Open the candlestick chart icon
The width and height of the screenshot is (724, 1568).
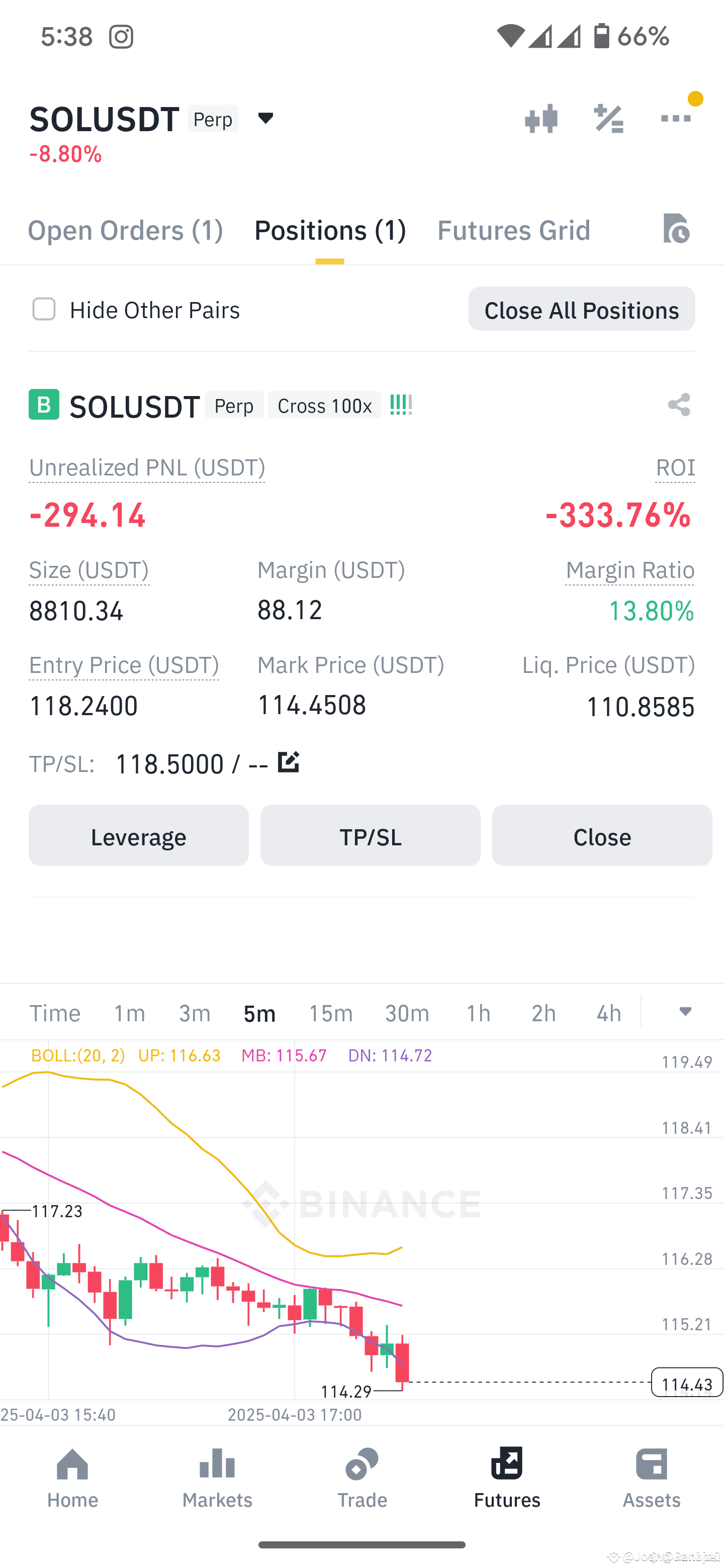(540, 119)
